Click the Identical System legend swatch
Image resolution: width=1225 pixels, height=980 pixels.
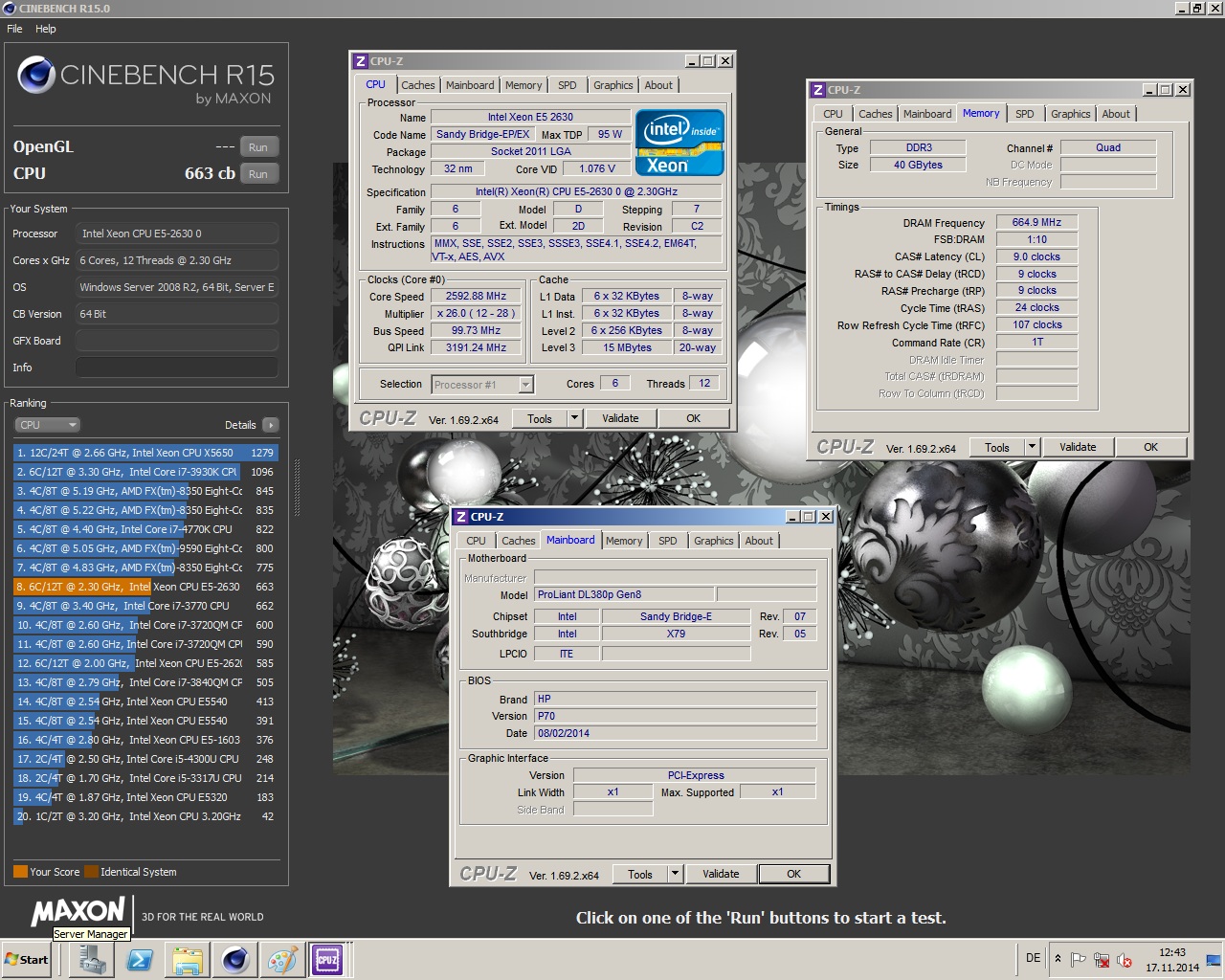click(x=91, y=872)
